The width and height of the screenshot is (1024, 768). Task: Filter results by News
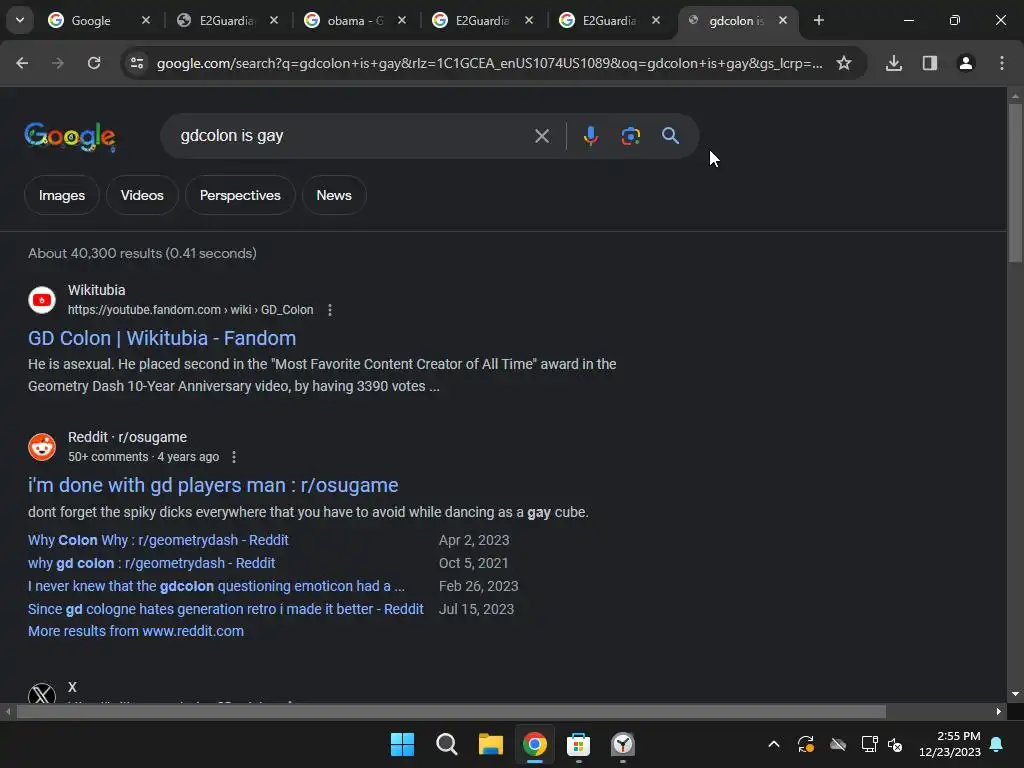point(334,195)
